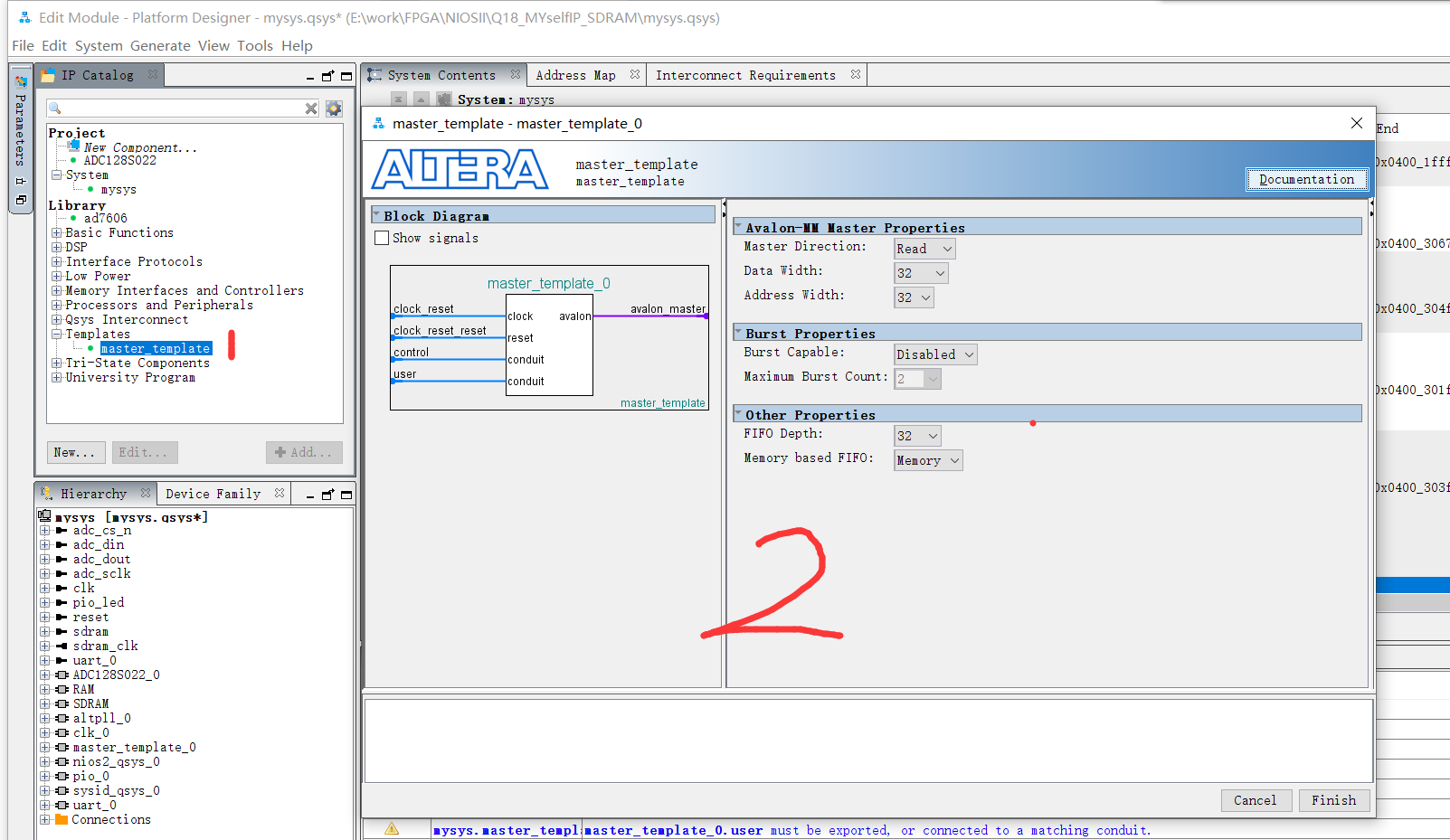Click the Documentation button

[x=1306, y=179]
